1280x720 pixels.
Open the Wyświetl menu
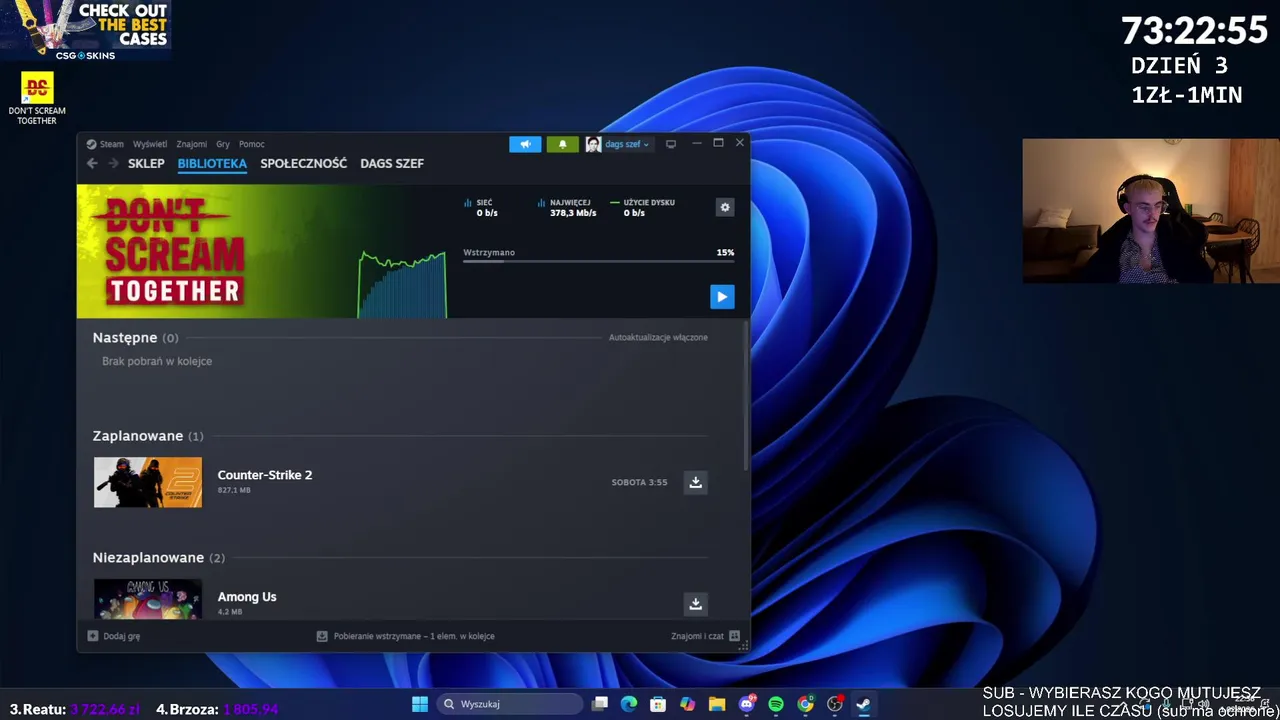[x=150, y=144]
